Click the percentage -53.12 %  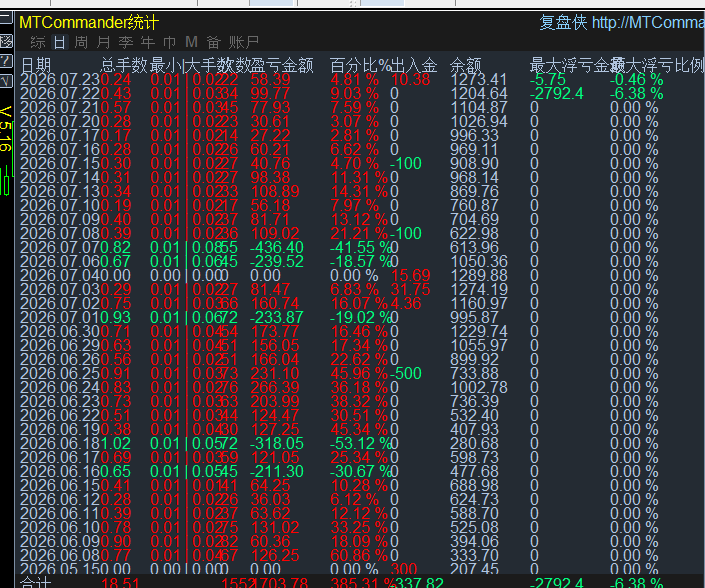click(361, 443)
